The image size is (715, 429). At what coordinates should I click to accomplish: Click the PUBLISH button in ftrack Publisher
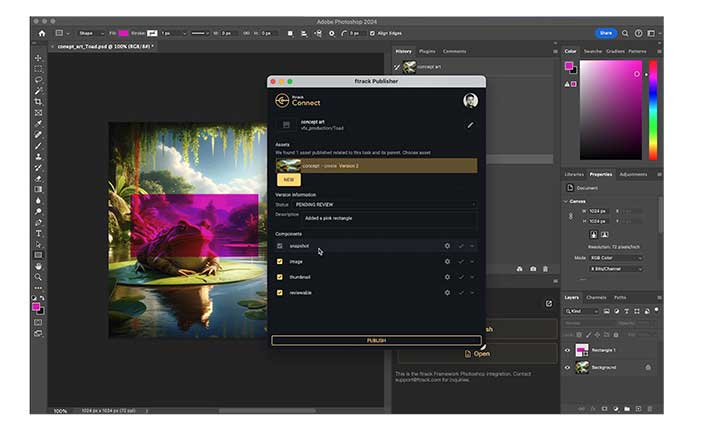376,341
